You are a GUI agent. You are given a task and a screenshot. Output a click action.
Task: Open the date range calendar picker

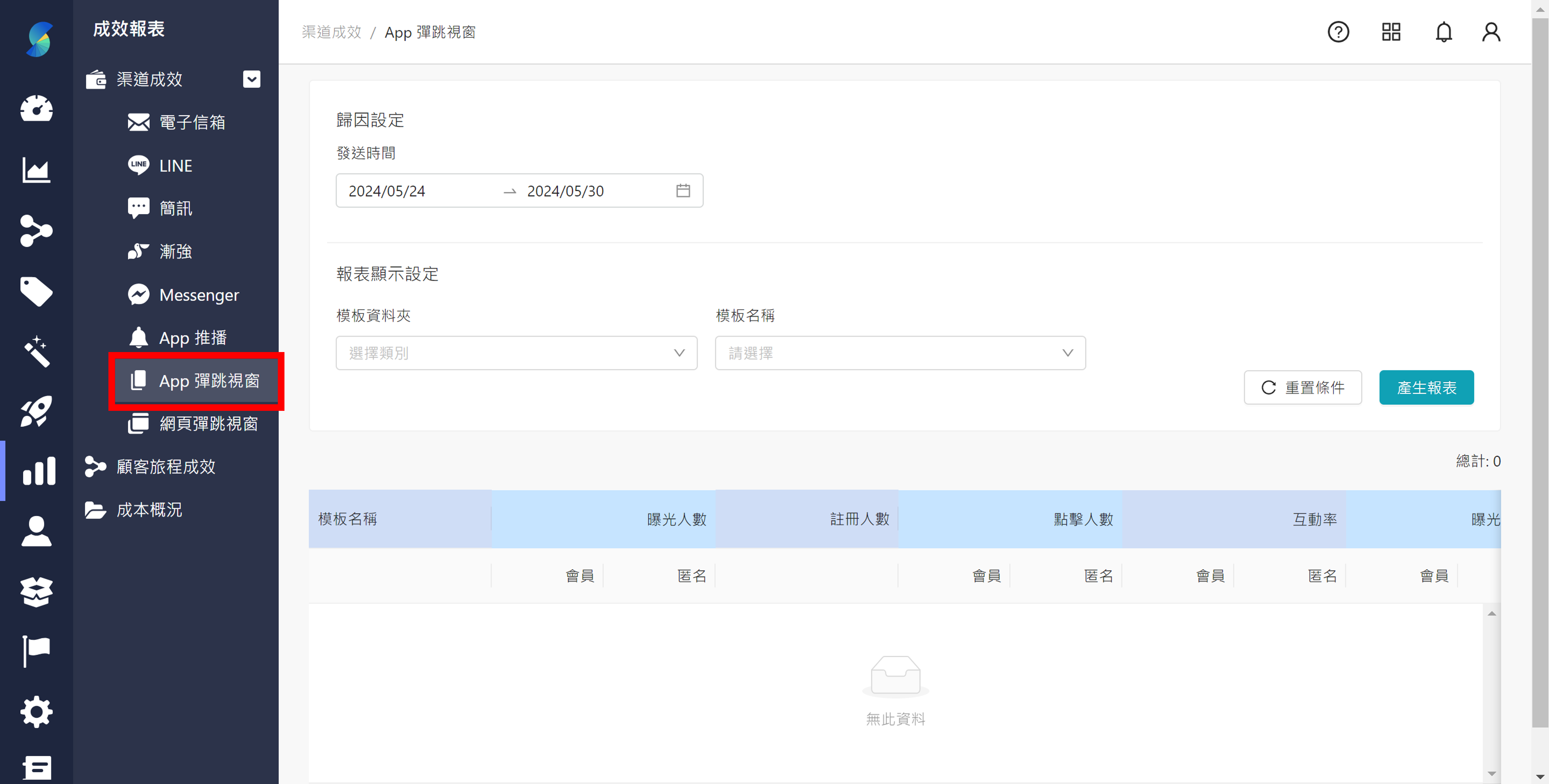(683, 190)
